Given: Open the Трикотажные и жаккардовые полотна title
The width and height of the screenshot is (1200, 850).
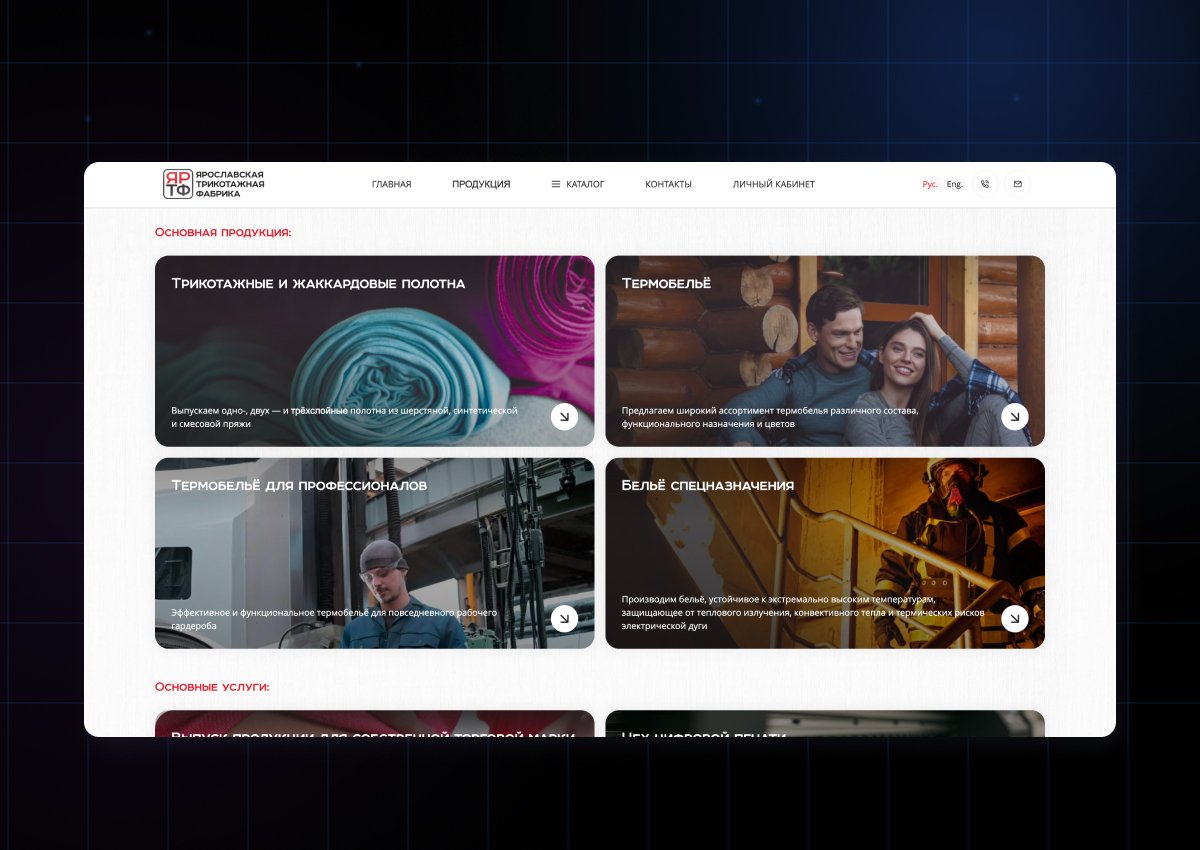Looking at the screenshot, I should click(x=318, y=283).
